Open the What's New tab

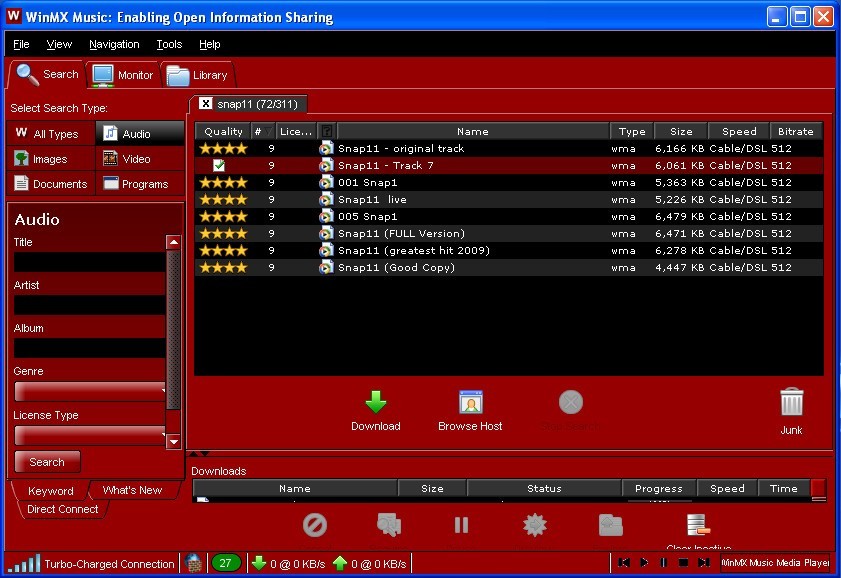pos(132,490)
